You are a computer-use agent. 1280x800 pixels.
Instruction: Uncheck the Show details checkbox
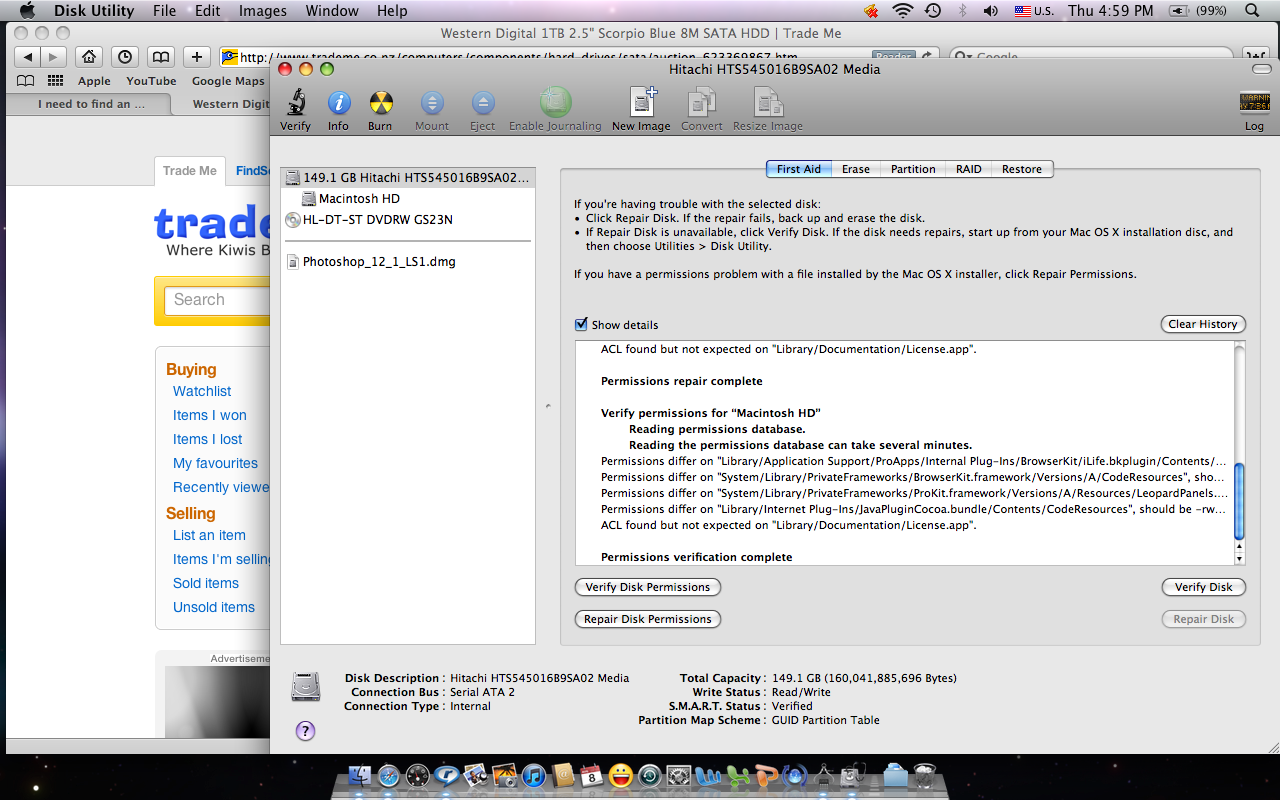581,324
